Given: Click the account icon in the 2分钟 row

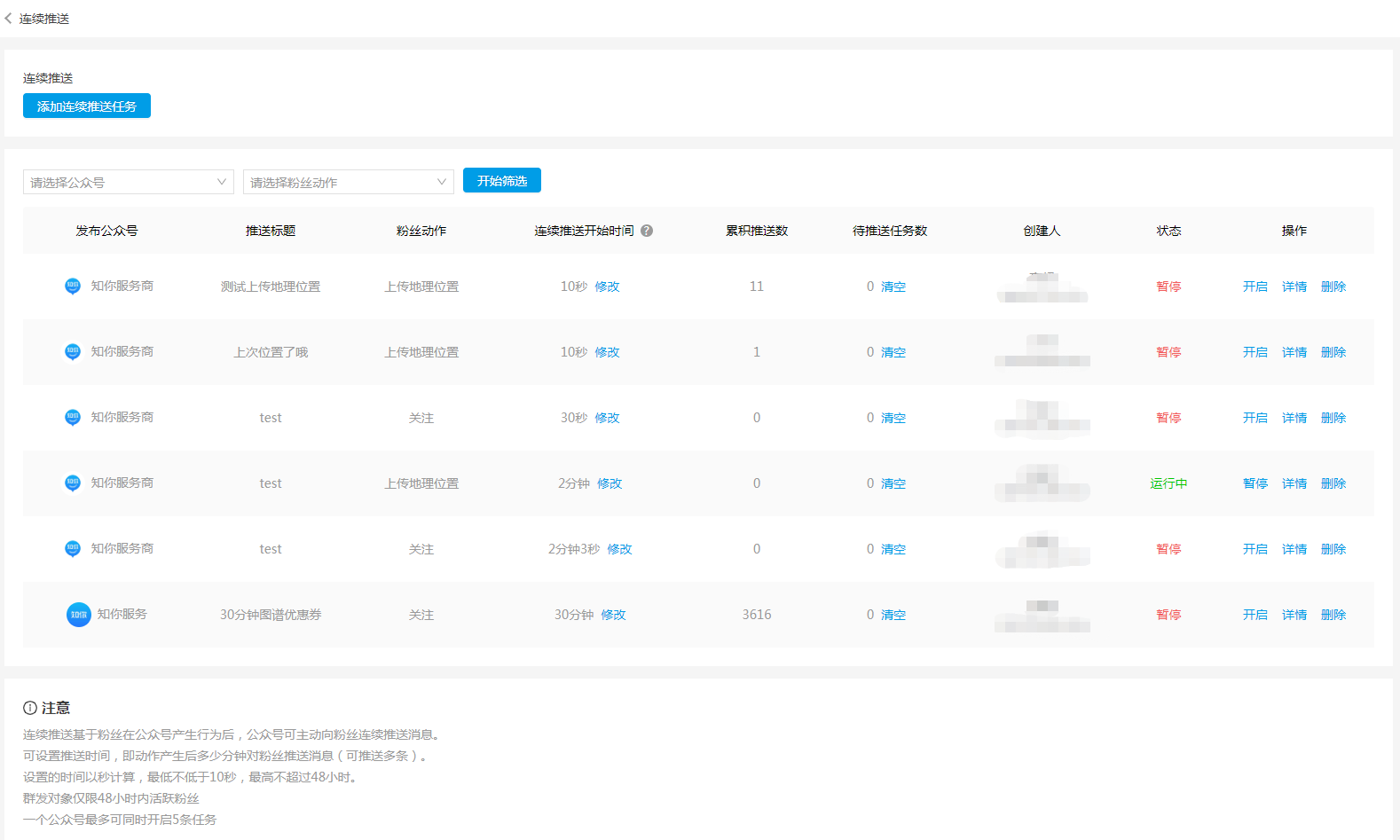Looking at the screenshot, I should click(73, 483).
